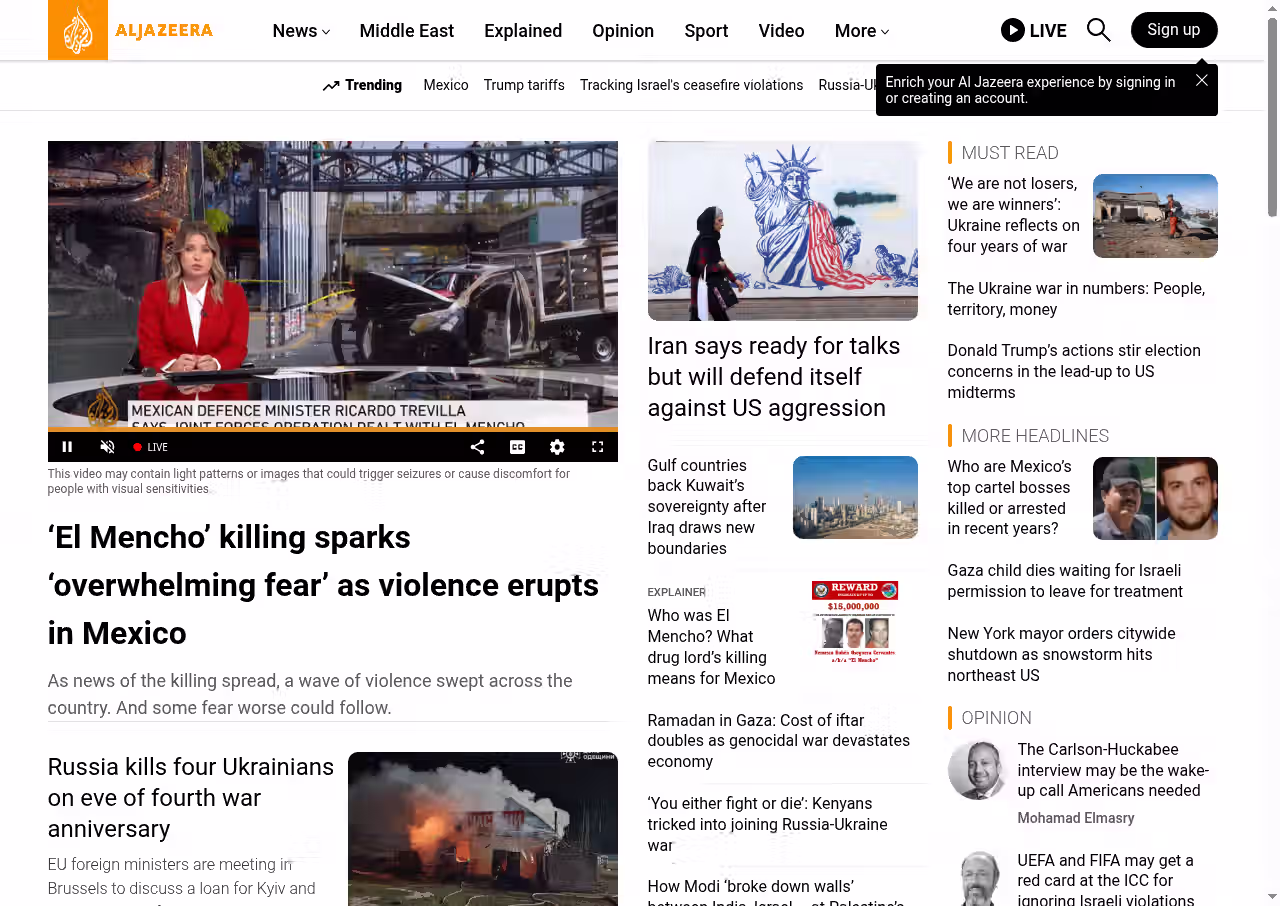Click the Statue of Liberty mural image
Viewport: 1280px width, 906px height.
pyautogui.click(x=782, y=230)
